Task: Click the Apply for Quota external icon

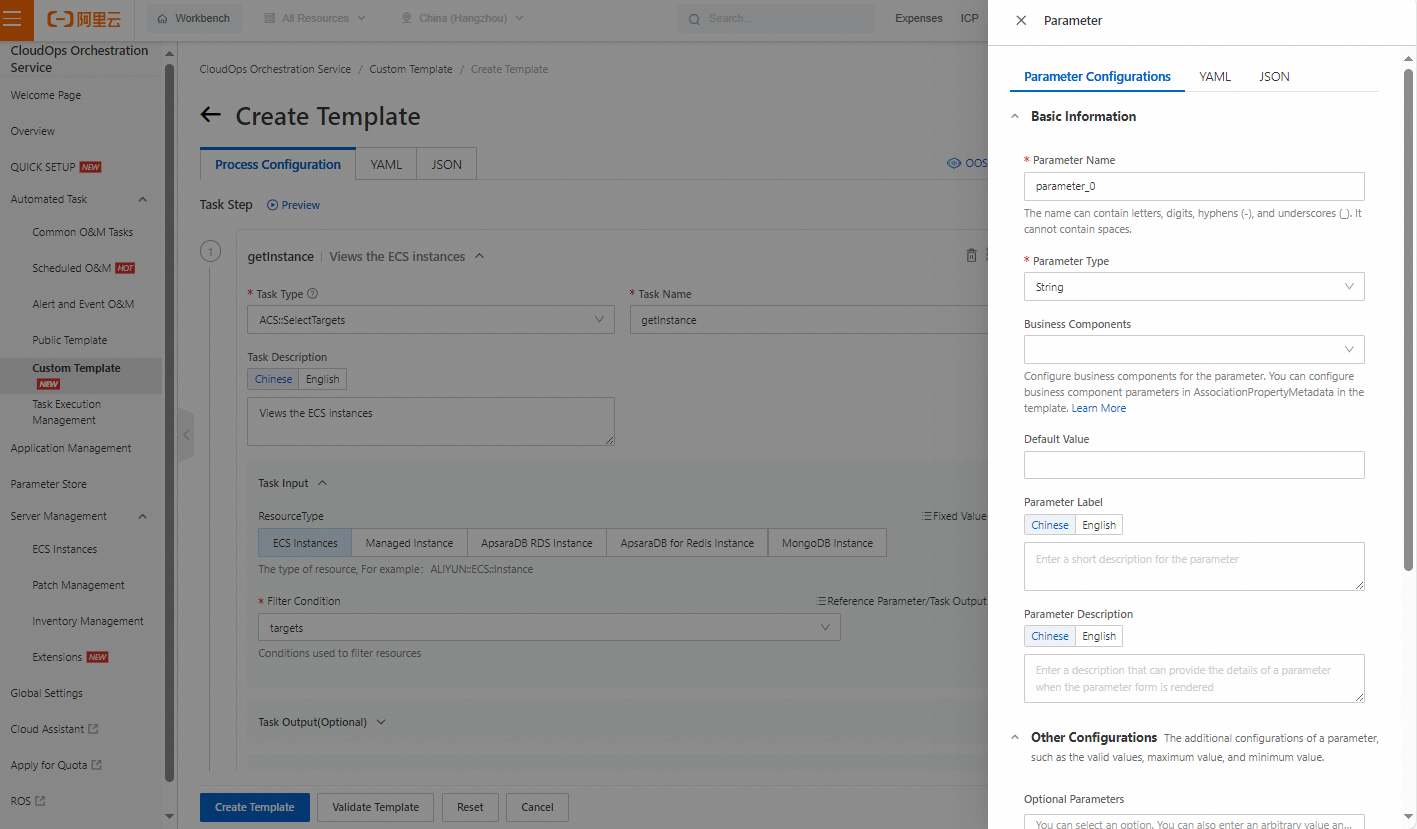Action: click(97, 765)
